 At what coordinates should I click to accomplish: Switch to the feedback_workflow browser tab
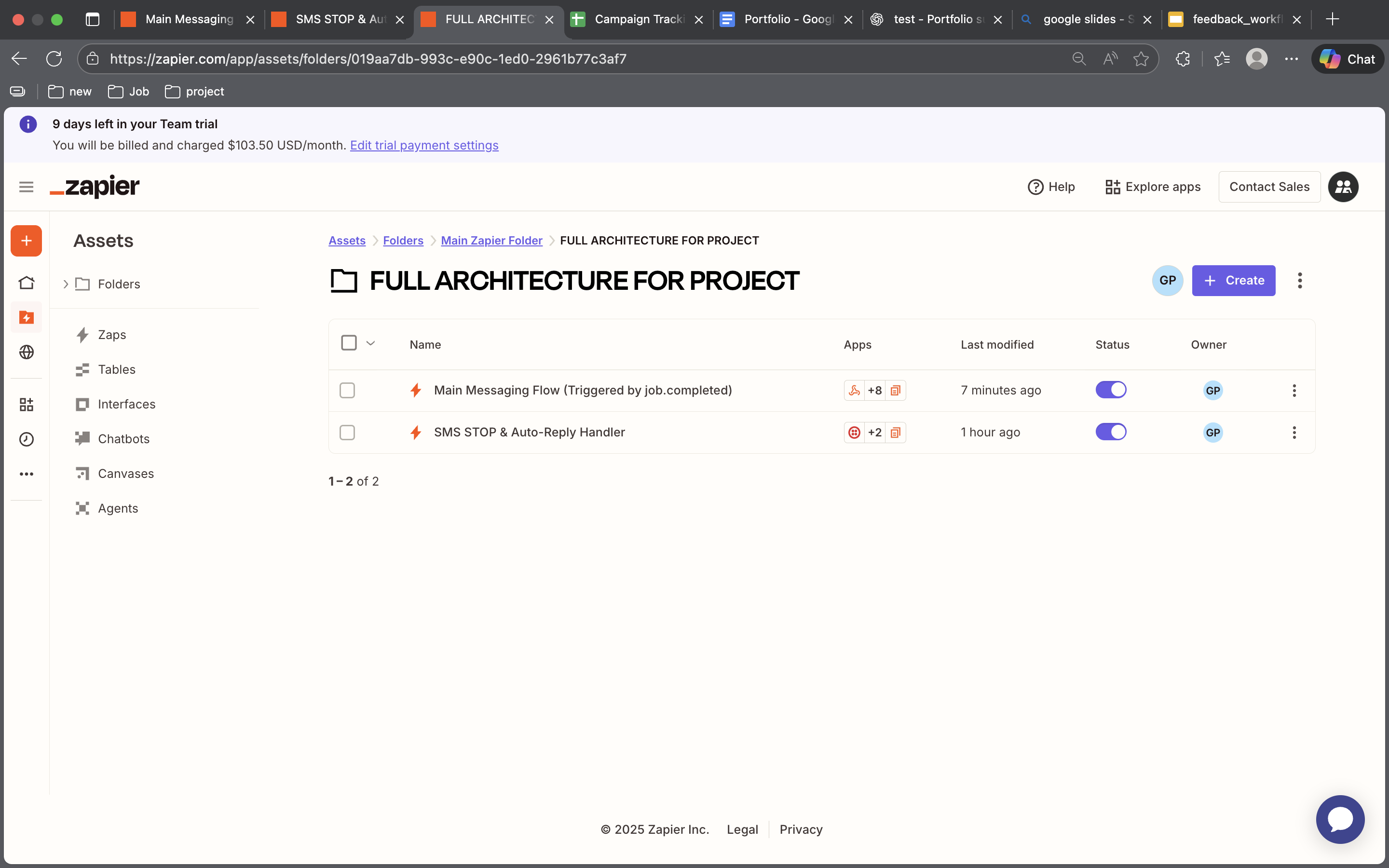coord(1236,19)
